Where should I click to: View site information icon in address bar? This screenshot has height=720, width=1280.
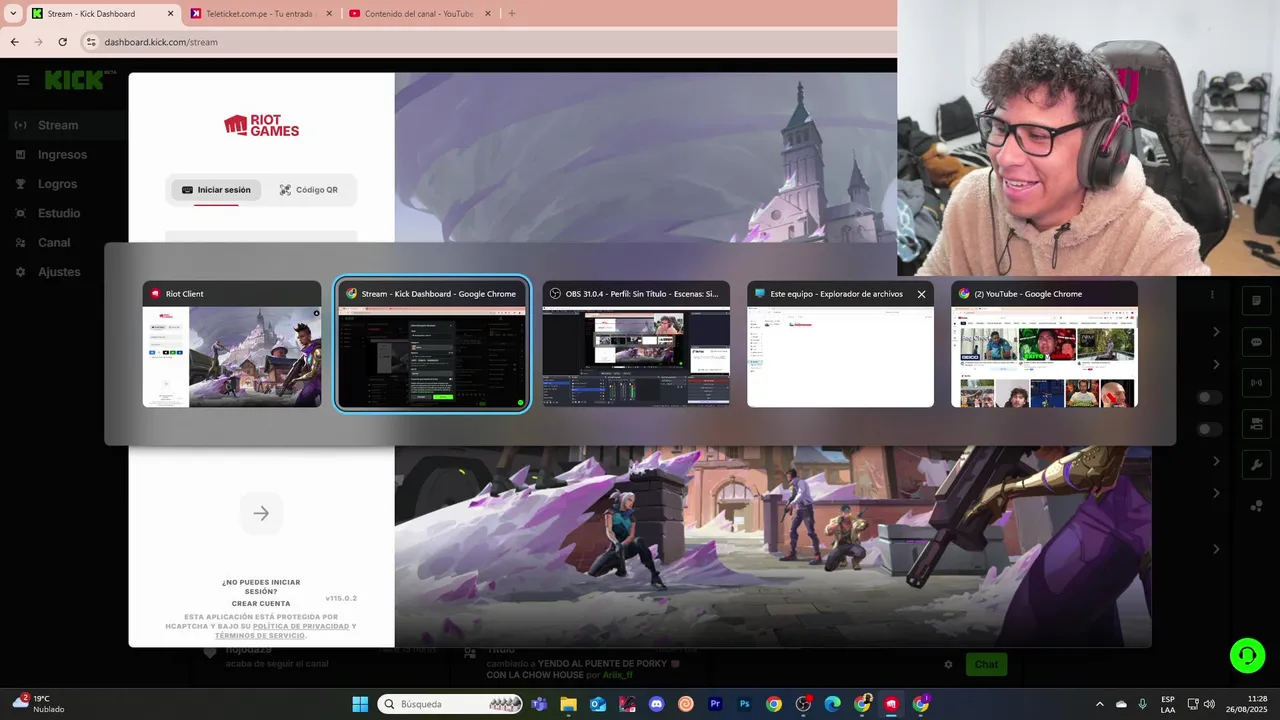(91, 42)
